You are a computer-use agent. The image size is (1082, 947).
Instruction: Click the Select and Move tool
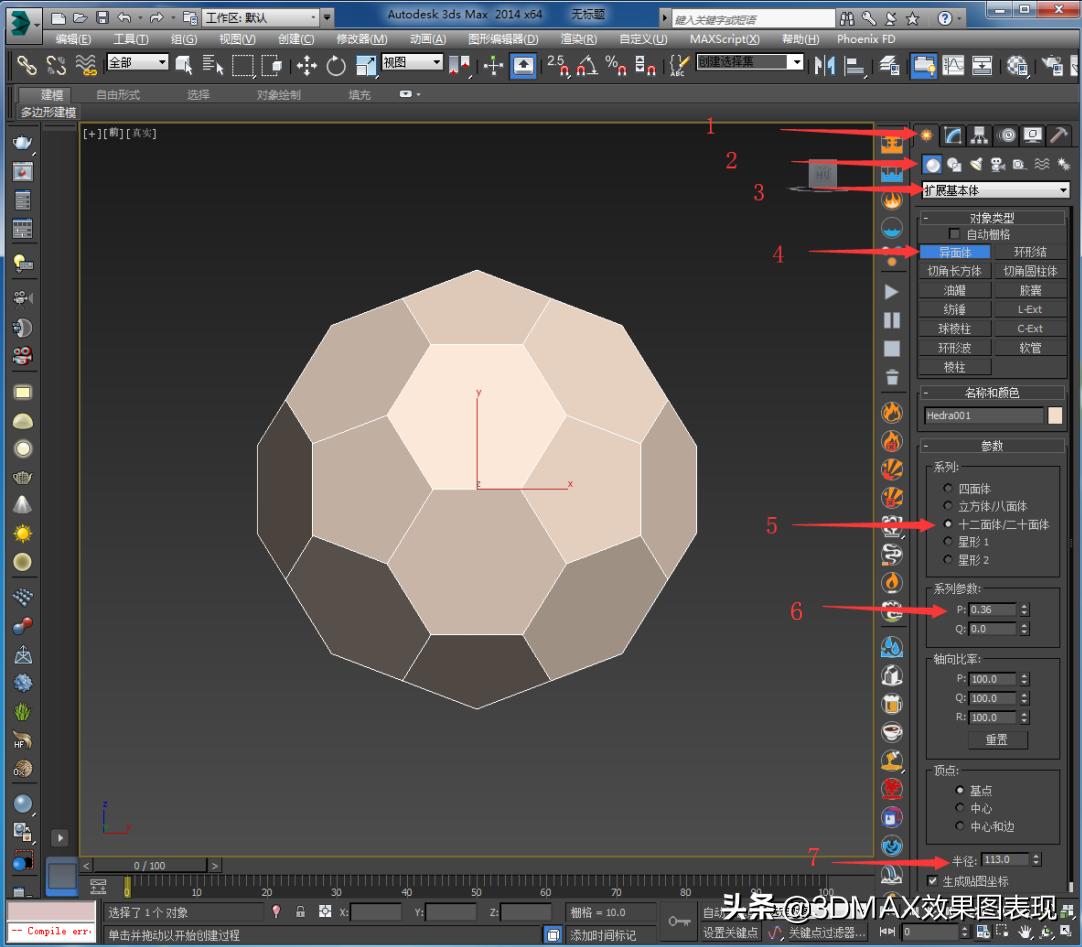[306, 65]
